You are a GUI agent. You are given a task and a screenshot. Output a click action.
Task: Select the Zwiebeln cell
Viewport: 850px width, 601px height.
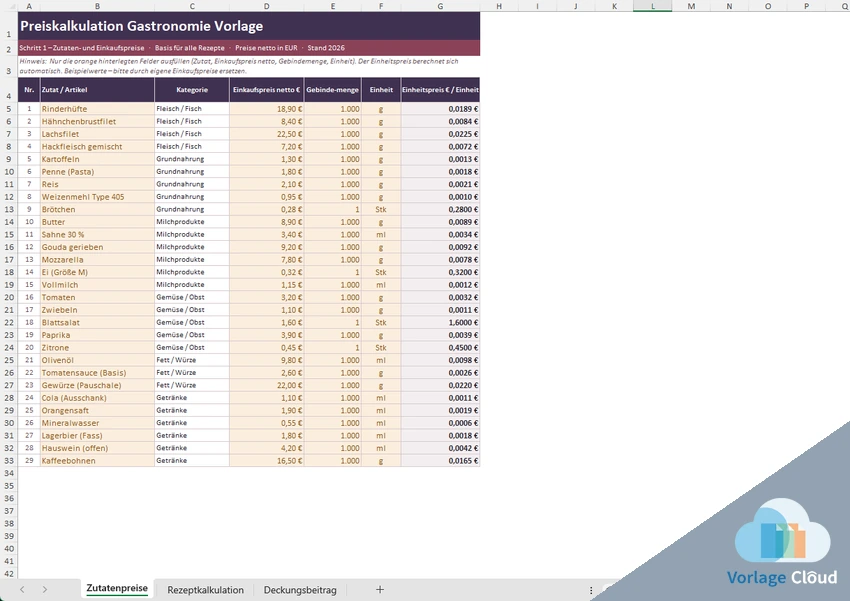coord(97,310)
